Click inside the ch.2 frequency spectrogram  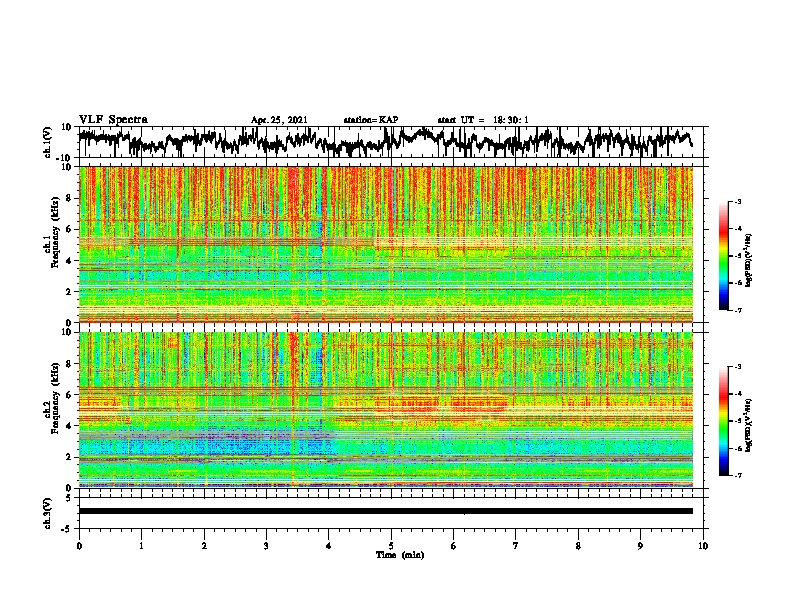386,410
